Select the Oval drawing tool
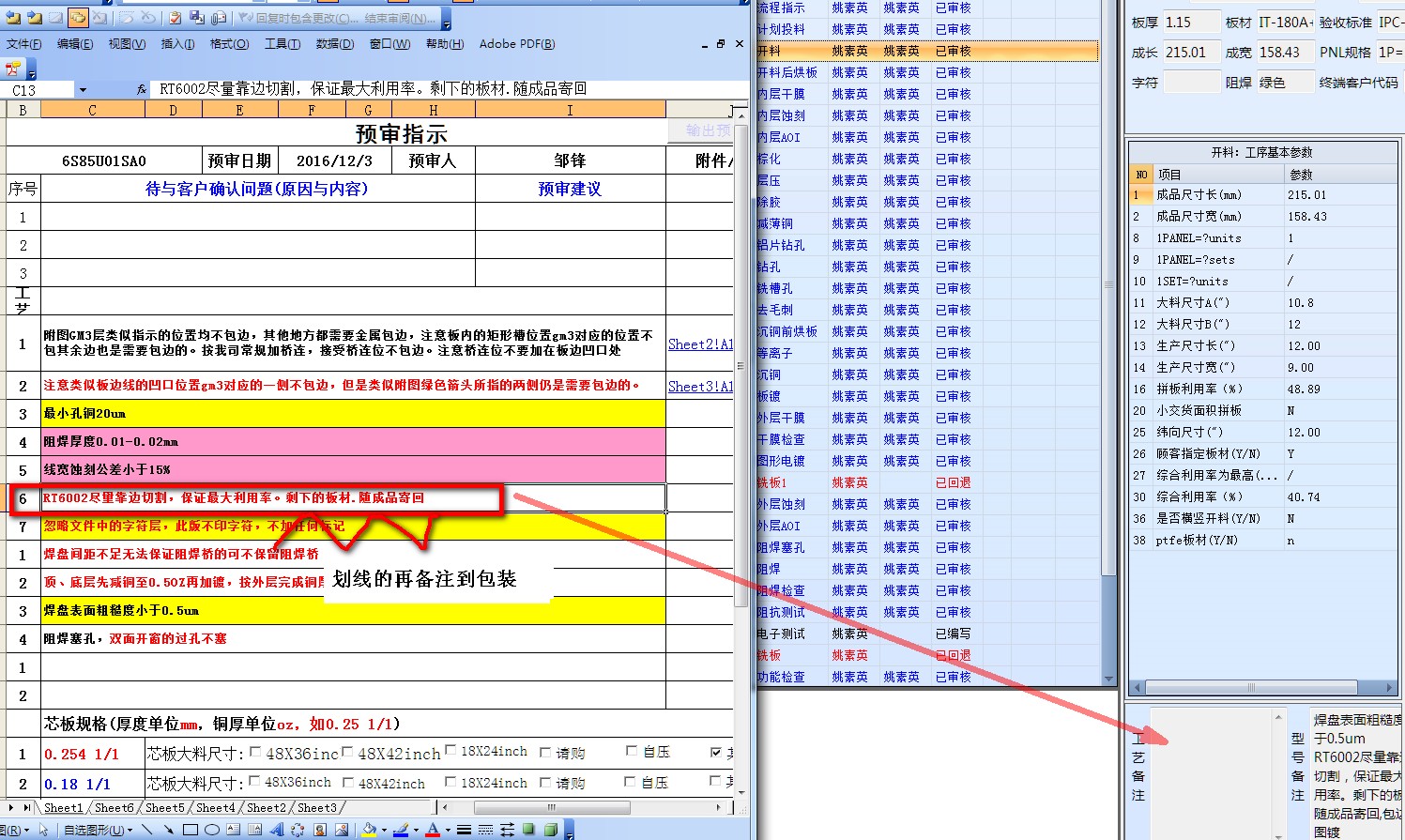Viewport: 1405px width, 840px height. tap(212, 829)
